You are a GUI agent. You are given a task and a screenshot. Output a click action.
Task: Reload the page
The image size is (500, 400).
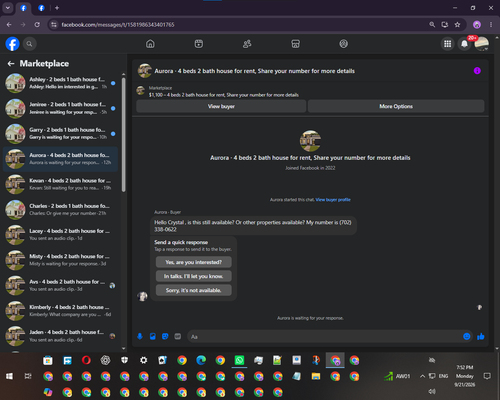tap(37, 25)
